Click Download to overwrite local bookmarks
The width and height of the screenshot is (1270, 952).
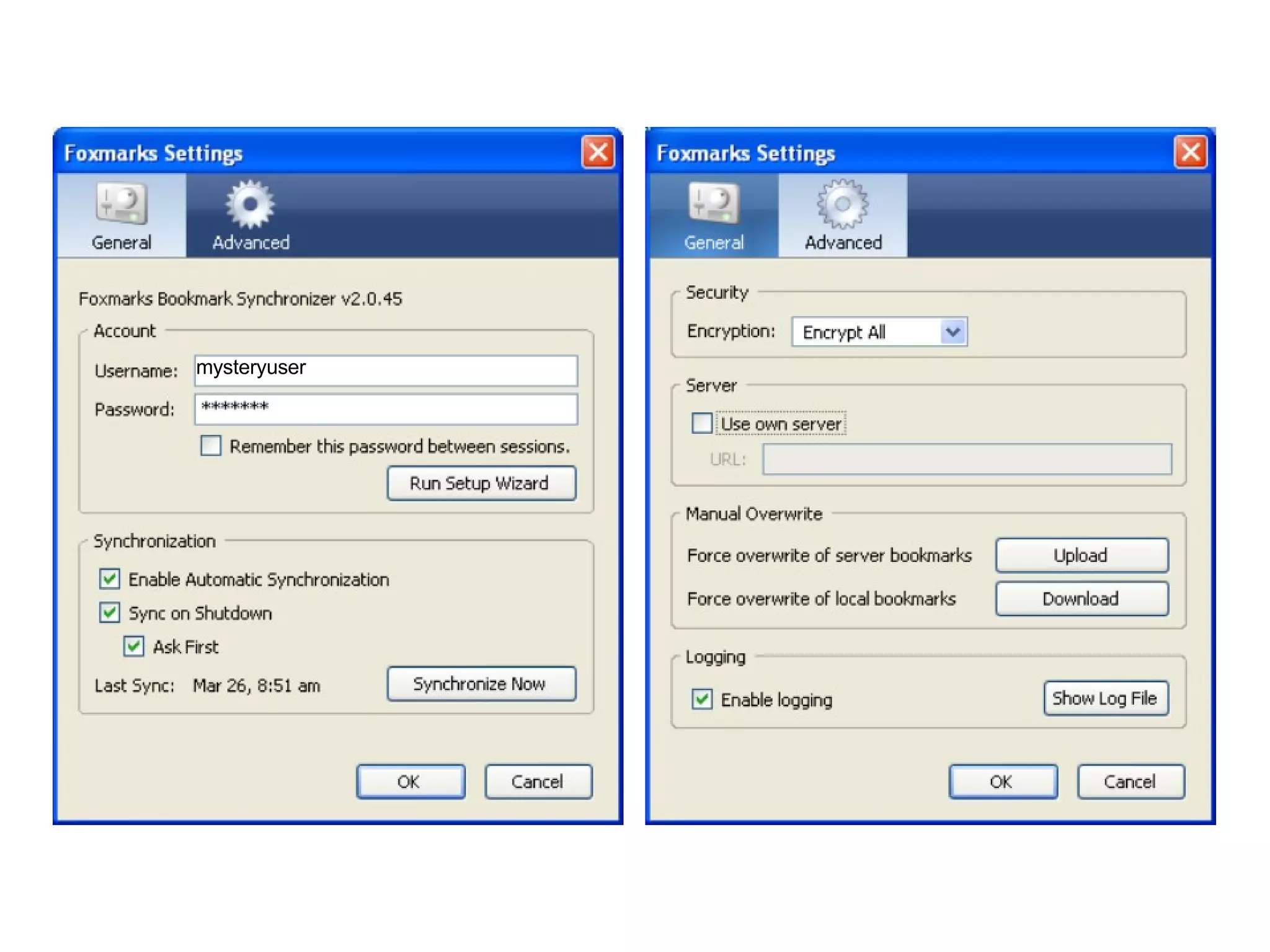tap(1081, 599)
